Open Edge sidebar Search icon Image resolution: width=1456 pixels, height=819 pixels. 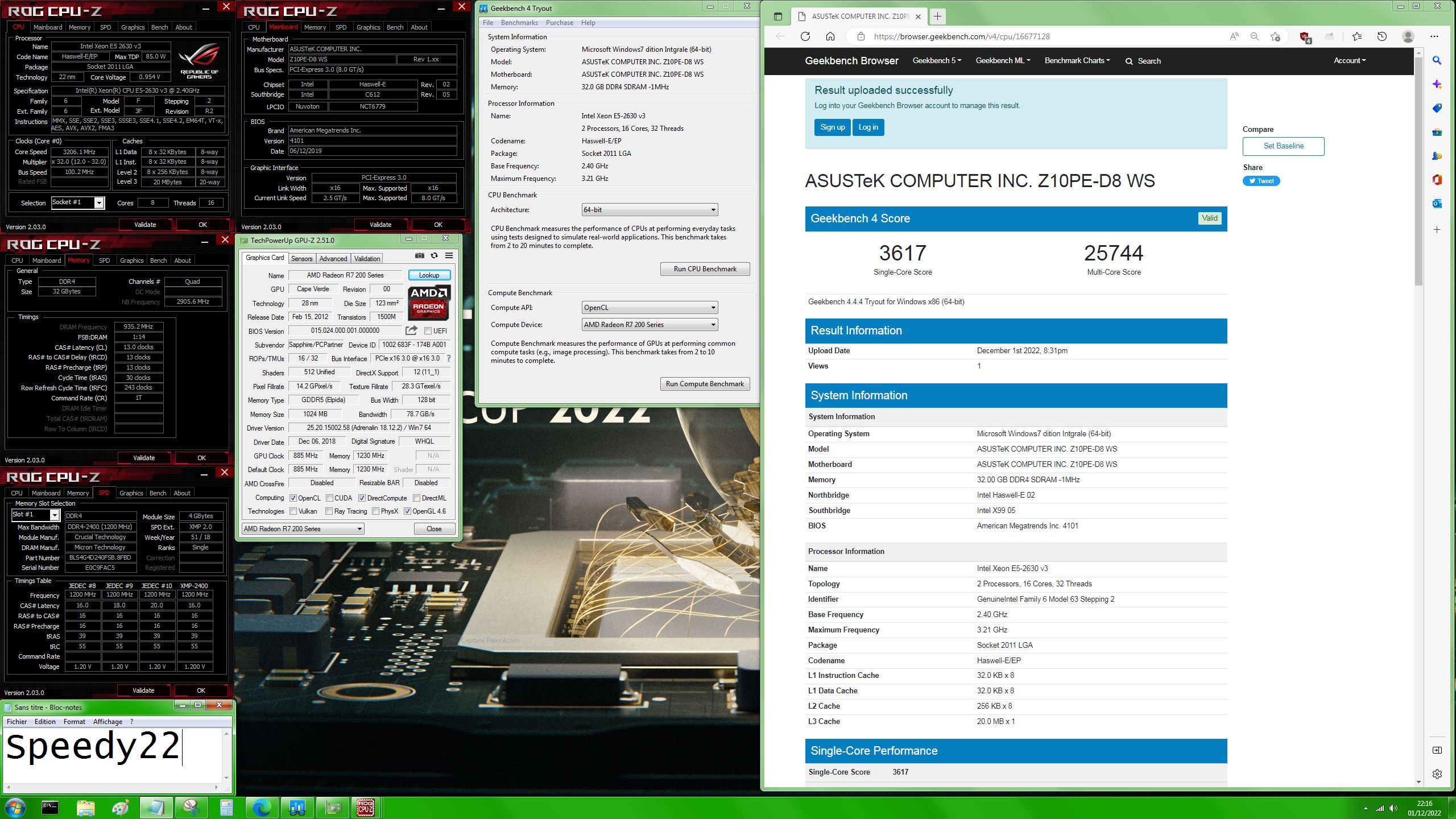point(1437,60)
